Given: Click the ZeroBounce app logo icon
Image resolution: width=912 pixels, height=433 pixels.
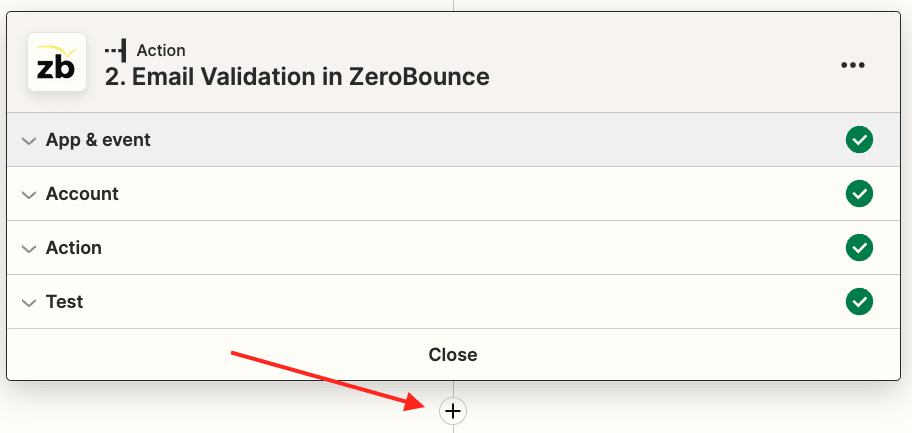Looking at the screenshot, I should pyautogui.click(x=57, y=62).
